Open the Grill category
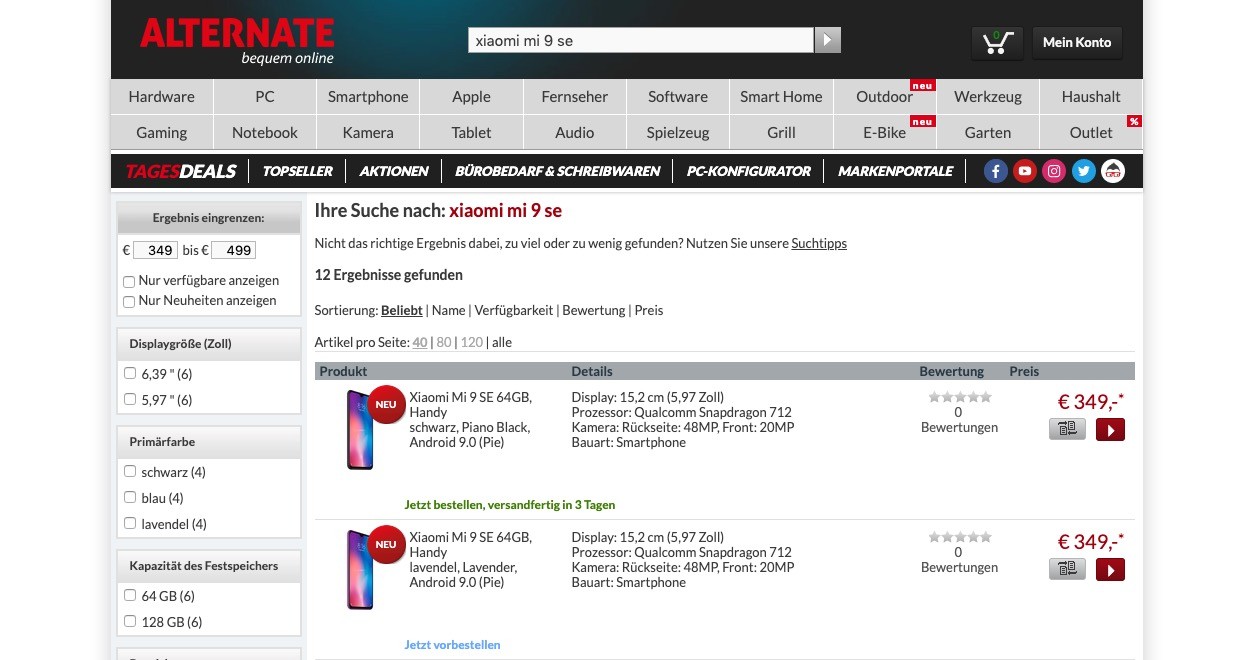The width and height of the screenshot is (1255, 660). [x=781, y=132]
